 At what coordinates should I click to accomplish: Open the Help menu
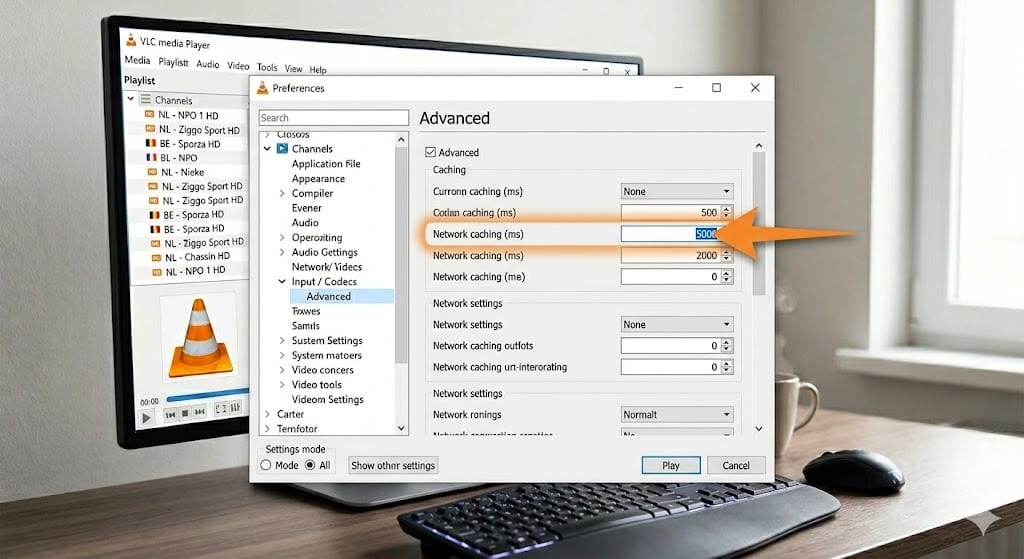tap(318, 70)
